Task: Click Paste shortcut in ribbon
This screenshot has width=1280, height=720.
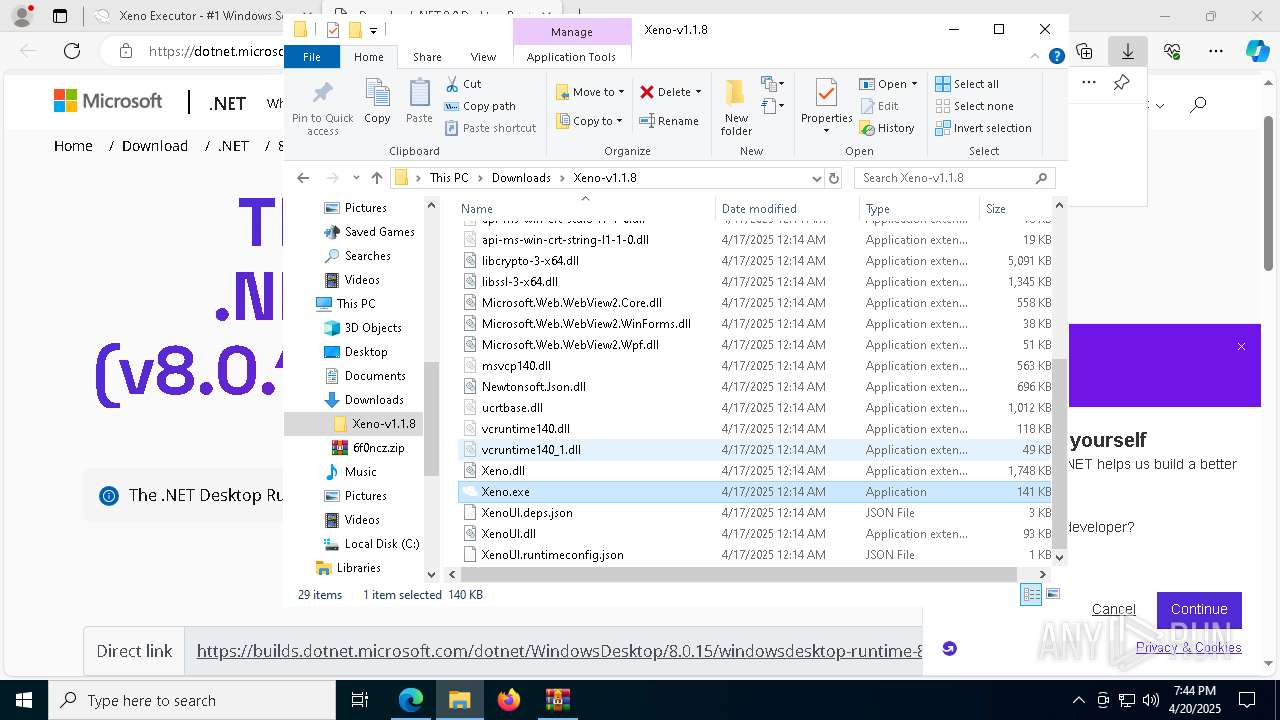Action: [490, 128]
